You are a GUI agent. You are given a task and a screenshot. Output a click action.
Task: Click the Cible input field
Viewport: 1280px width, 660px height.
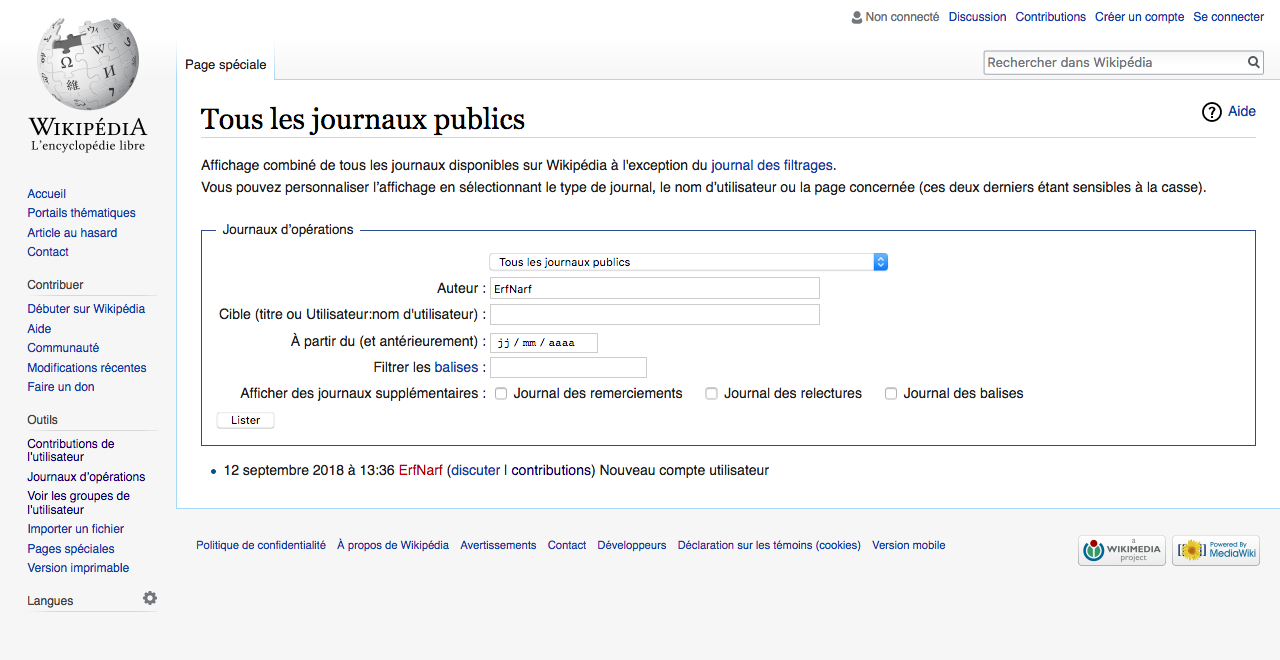(655, 314)
